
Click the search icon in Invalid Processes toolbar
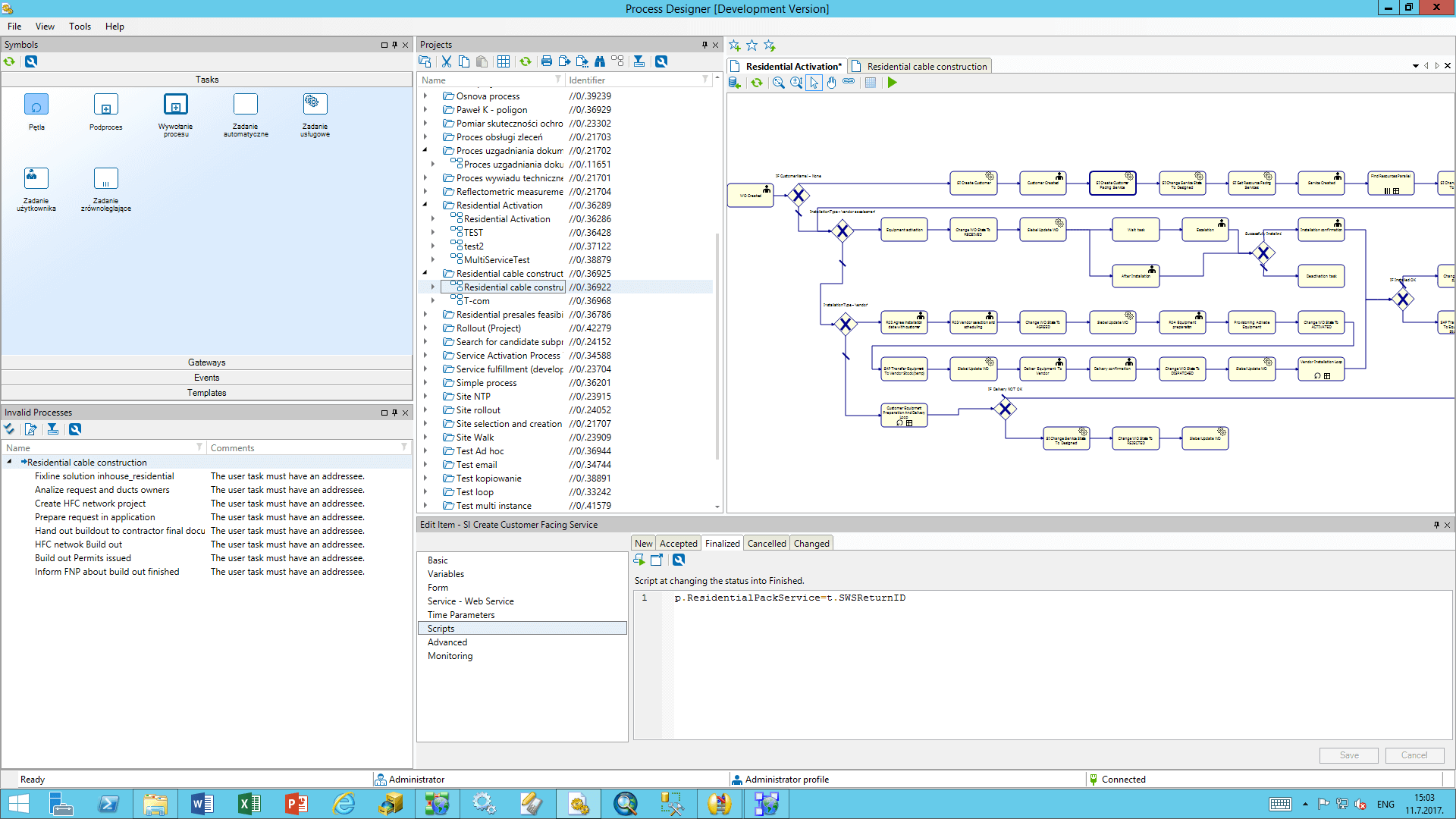click(x=75, y=429)
